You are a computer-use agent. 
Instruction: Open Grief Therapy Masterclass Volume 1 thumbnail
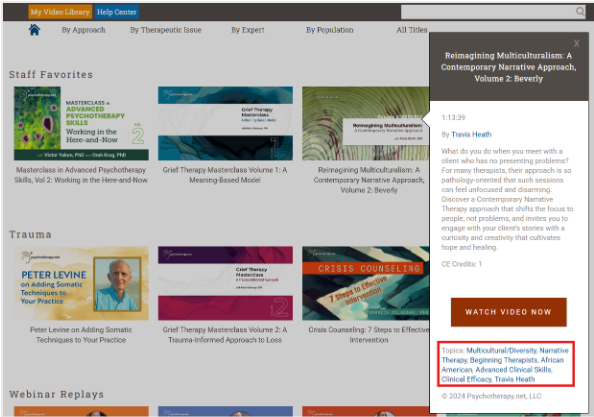[225, 123]
